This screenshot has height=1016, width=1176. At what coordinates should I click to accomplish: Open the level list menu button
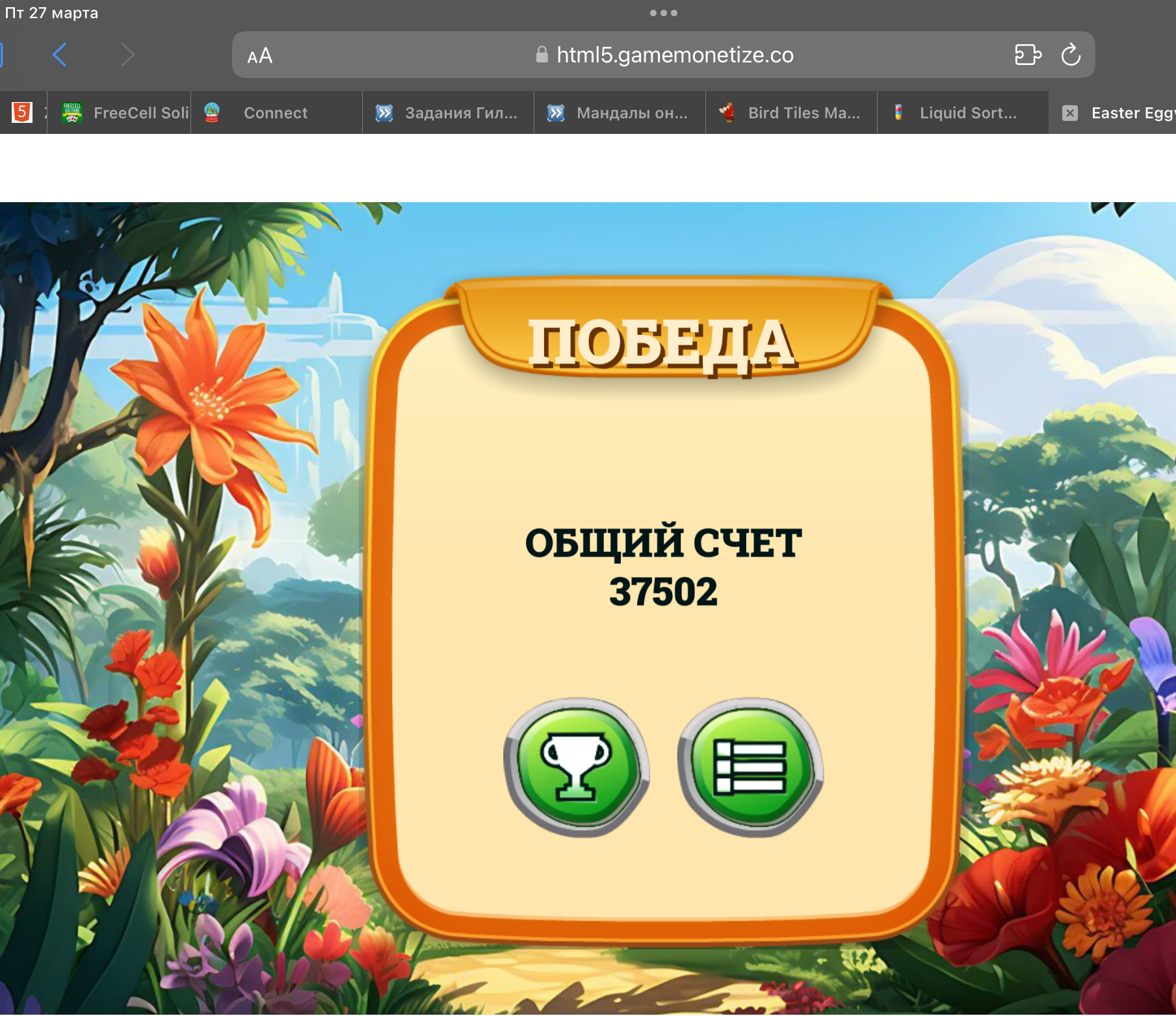coord(750,767)
